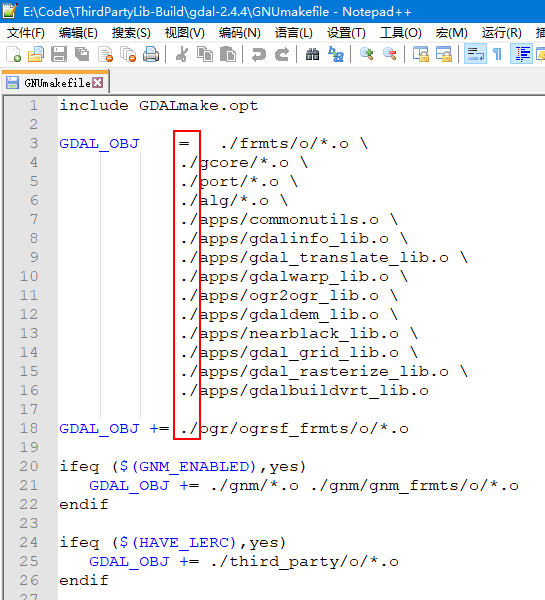This screenshot has width=545, height=600.
Task: Click 'apps/ogr2ogr_lib.o' text
Action: [x=289, y=295]
